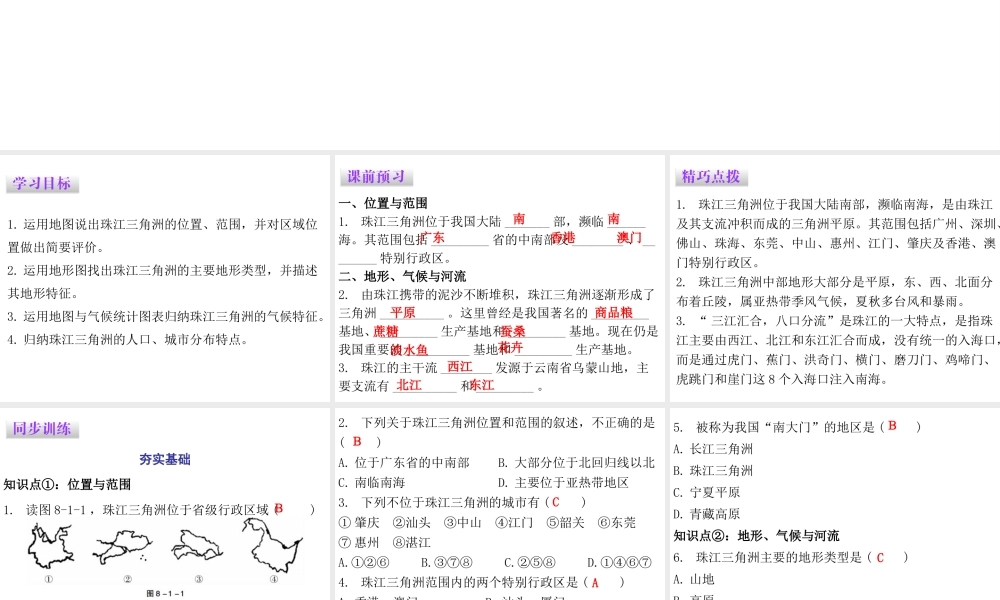Click the 二、地形、气候与河流 section heading

point(402,276)
